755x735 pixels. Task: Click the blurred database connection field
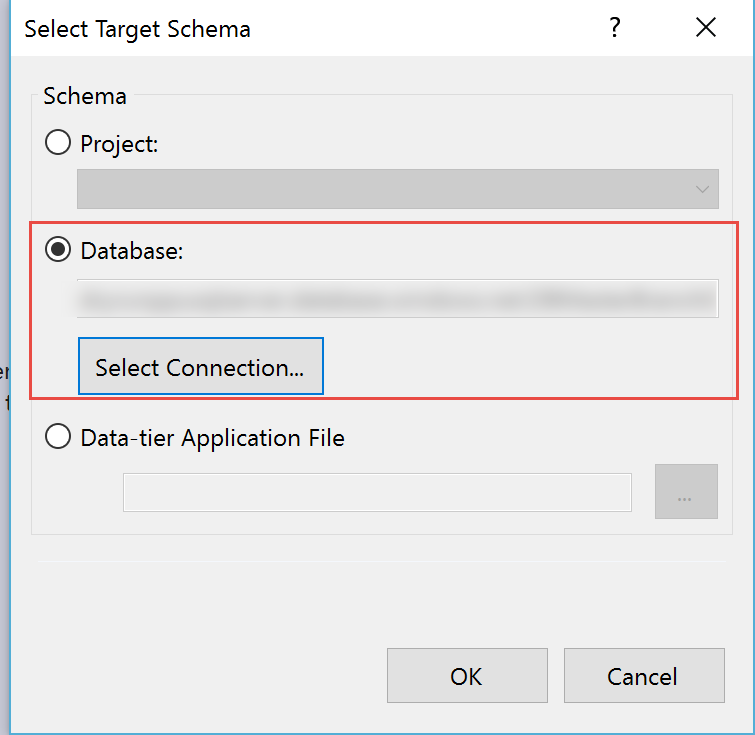point(398,299)
